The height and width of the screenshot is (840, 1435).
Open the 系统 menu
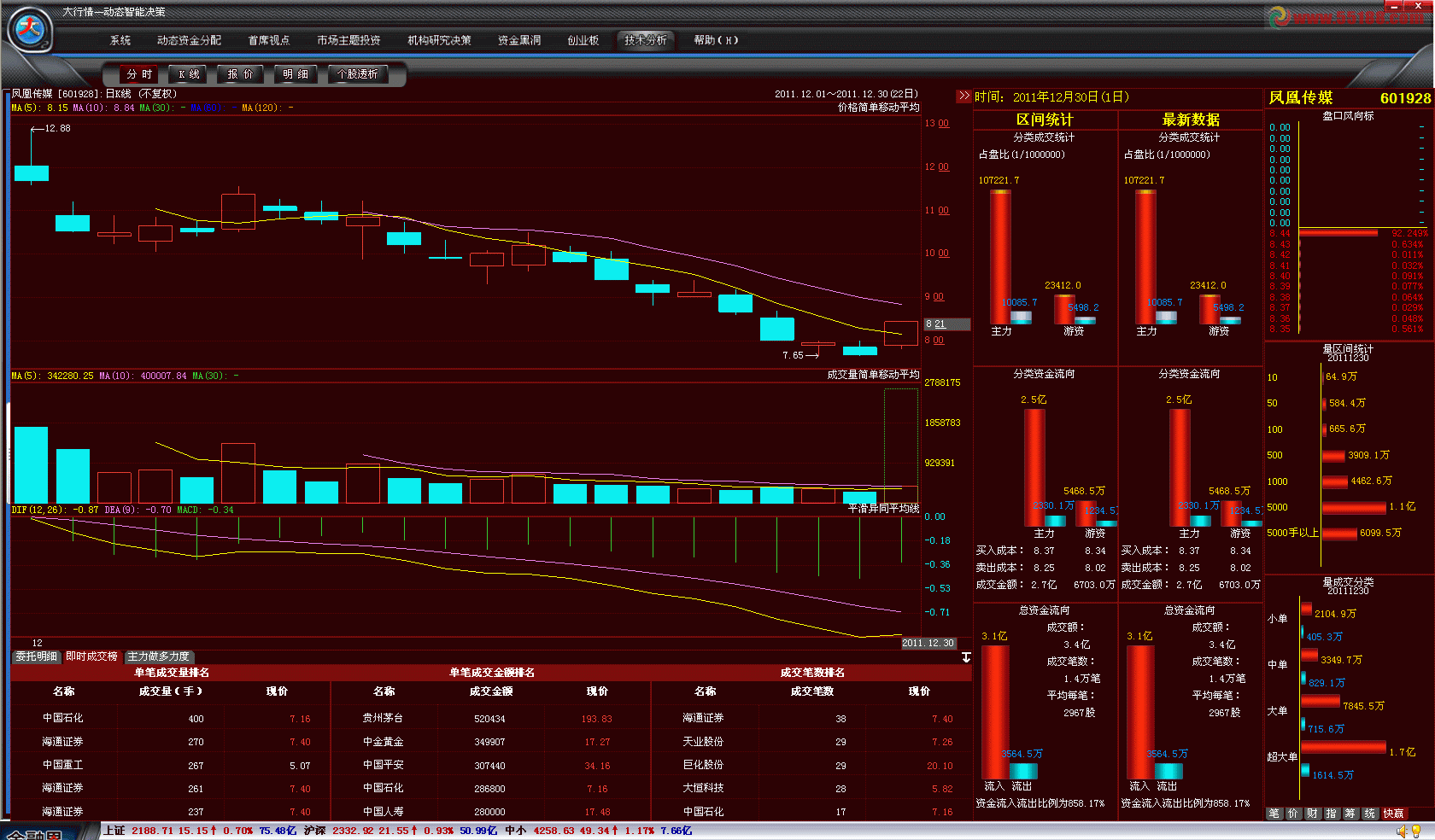pyautogui.click(x=120, y=40)
